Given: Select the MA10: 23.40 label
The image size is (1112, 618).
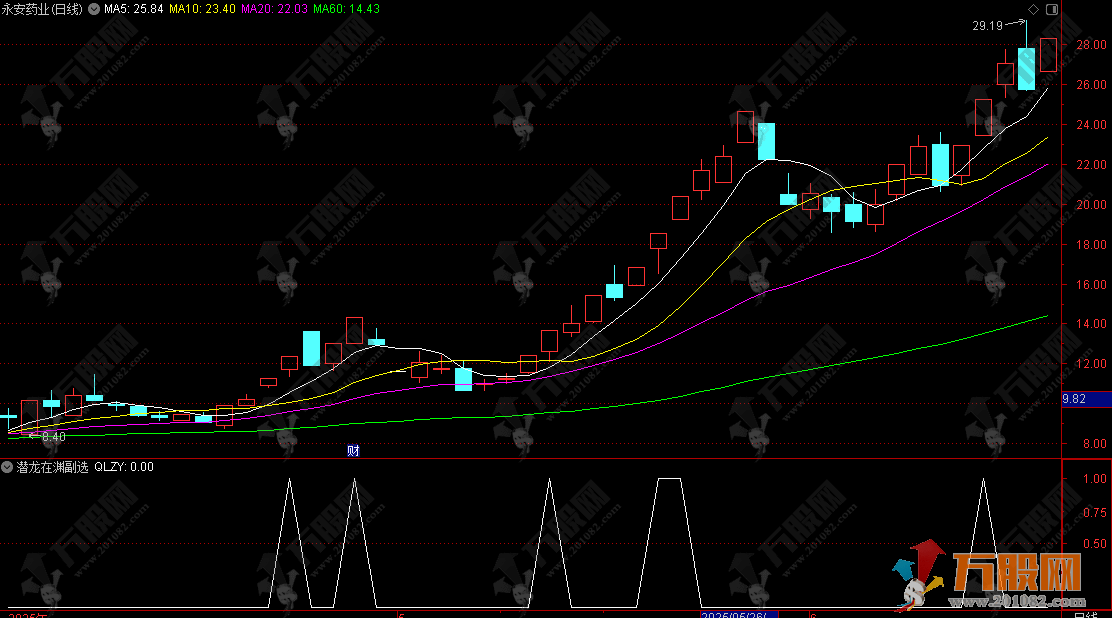Looking at the screenshot, I should point(202,9).
